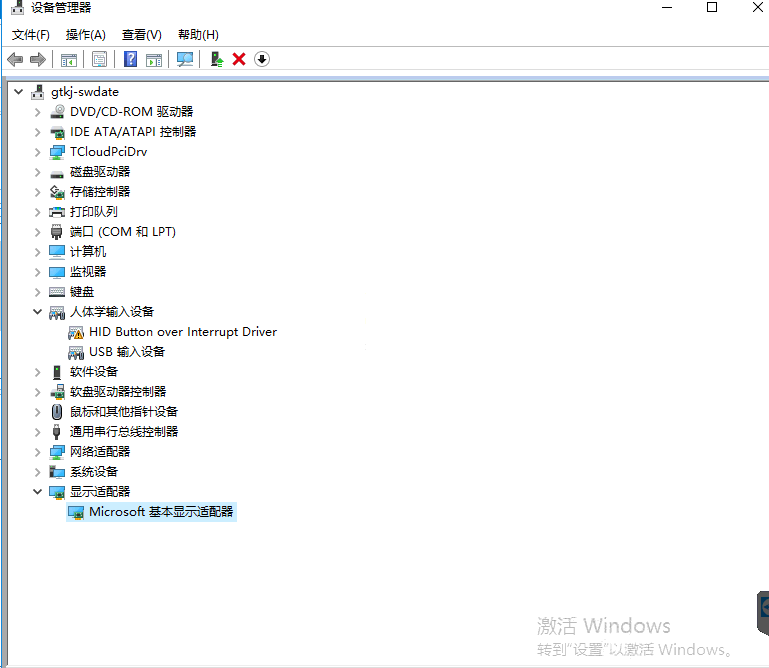Expand the 键盘 category
This screenshot has width=769, height=668.
tap(37, 292)
